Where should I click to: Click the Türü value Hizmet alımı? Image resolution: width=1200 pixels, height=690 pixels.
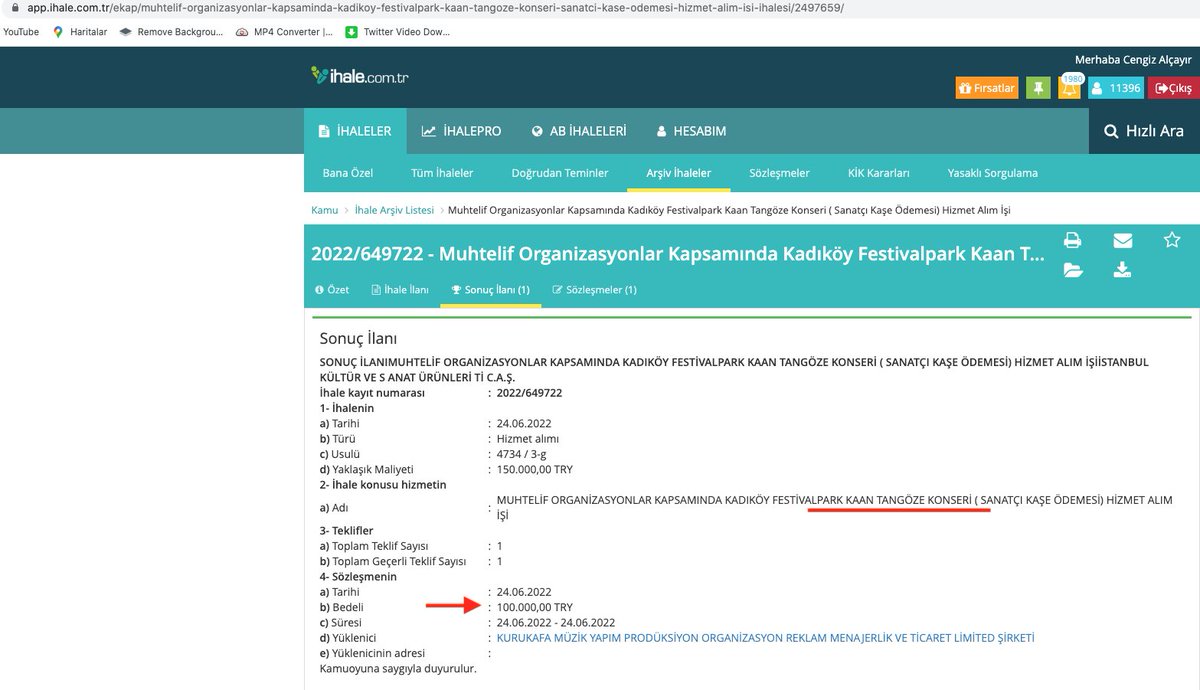pyautogui.click(x=527, y=439)
